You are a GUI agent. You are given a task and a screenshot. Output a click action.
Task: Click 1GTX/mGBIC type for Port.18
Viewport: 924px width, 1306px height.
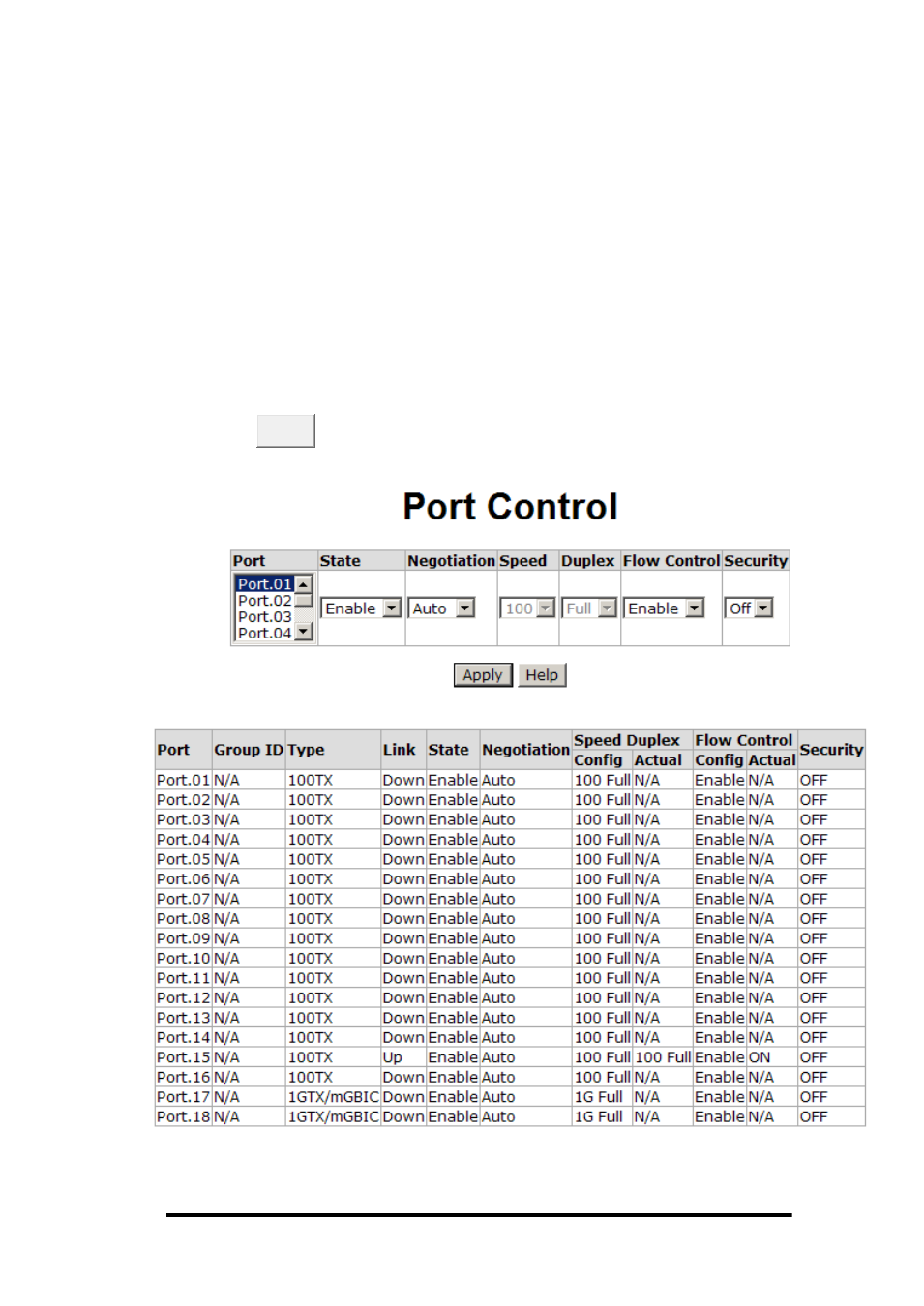point(333,1116)
